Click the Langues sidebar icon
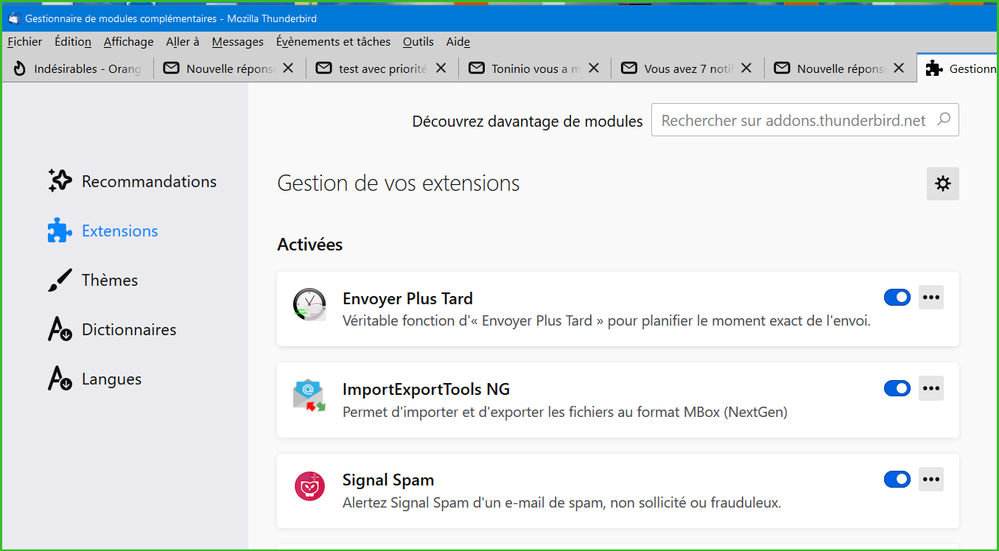 coord(60,380)
